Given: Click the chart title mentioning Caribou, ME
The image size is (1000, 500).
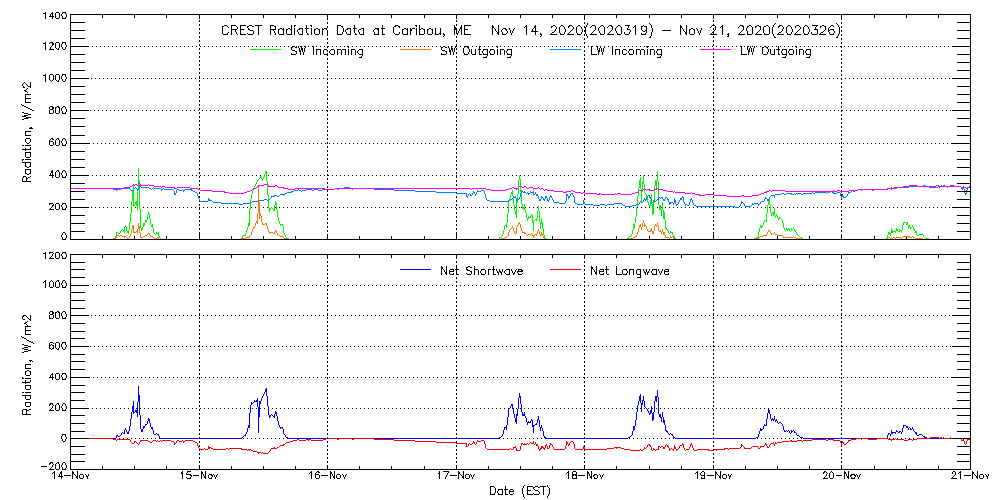Looking at the screenshot, I should tap(530, 31).
